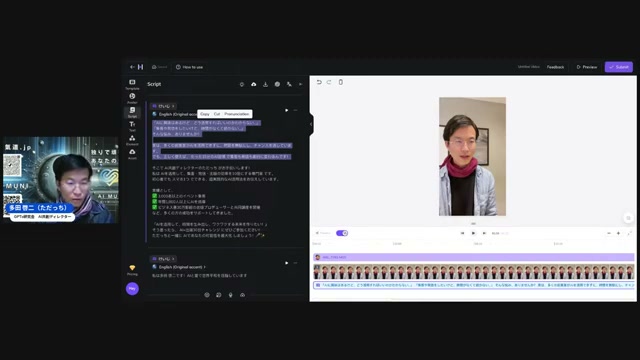Click the download icon in Script header
640x360 pixels.
tap(265, 84)
